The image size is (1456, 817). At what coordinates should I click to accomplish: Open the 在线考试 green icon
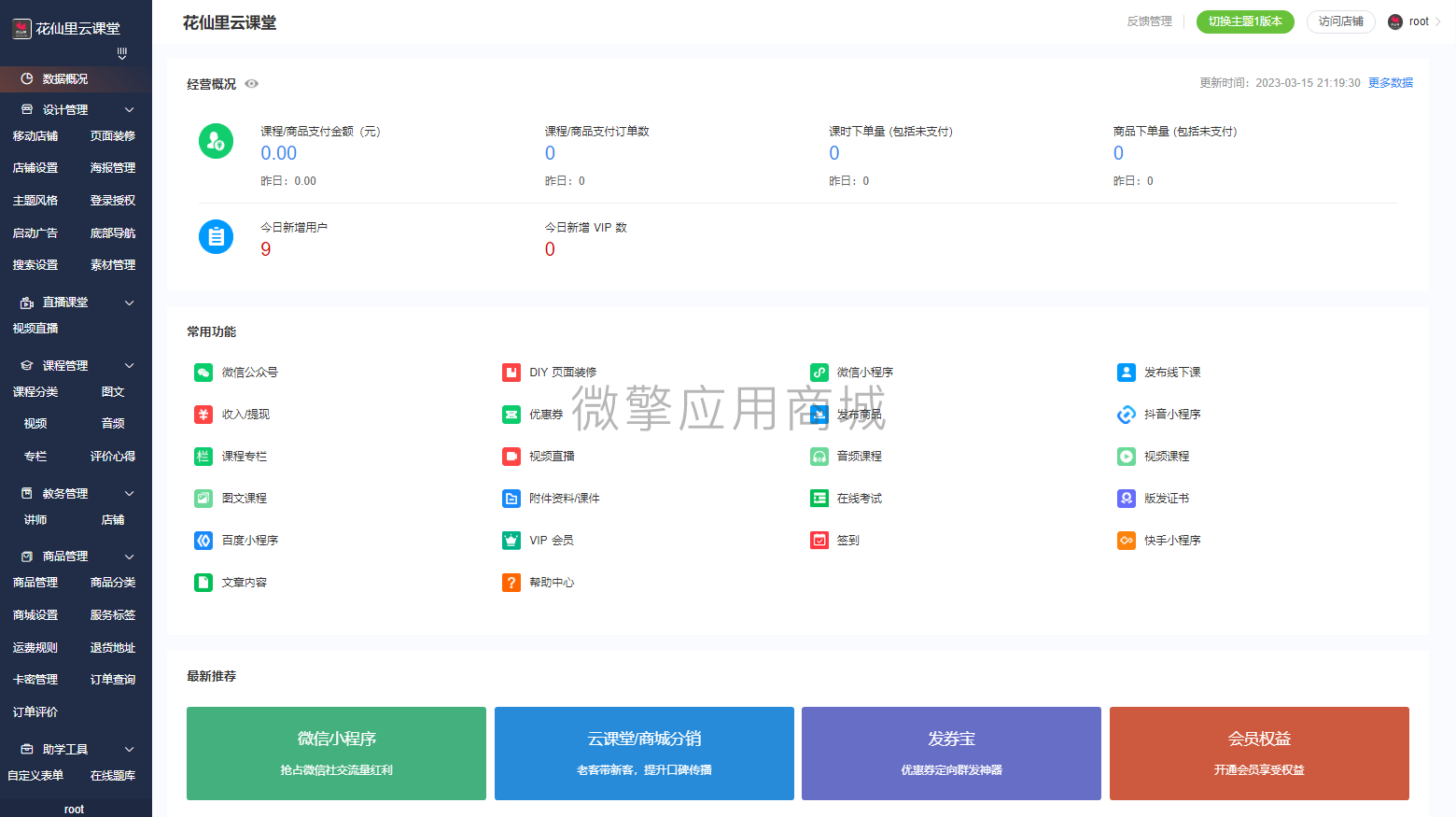click(819, 499)
